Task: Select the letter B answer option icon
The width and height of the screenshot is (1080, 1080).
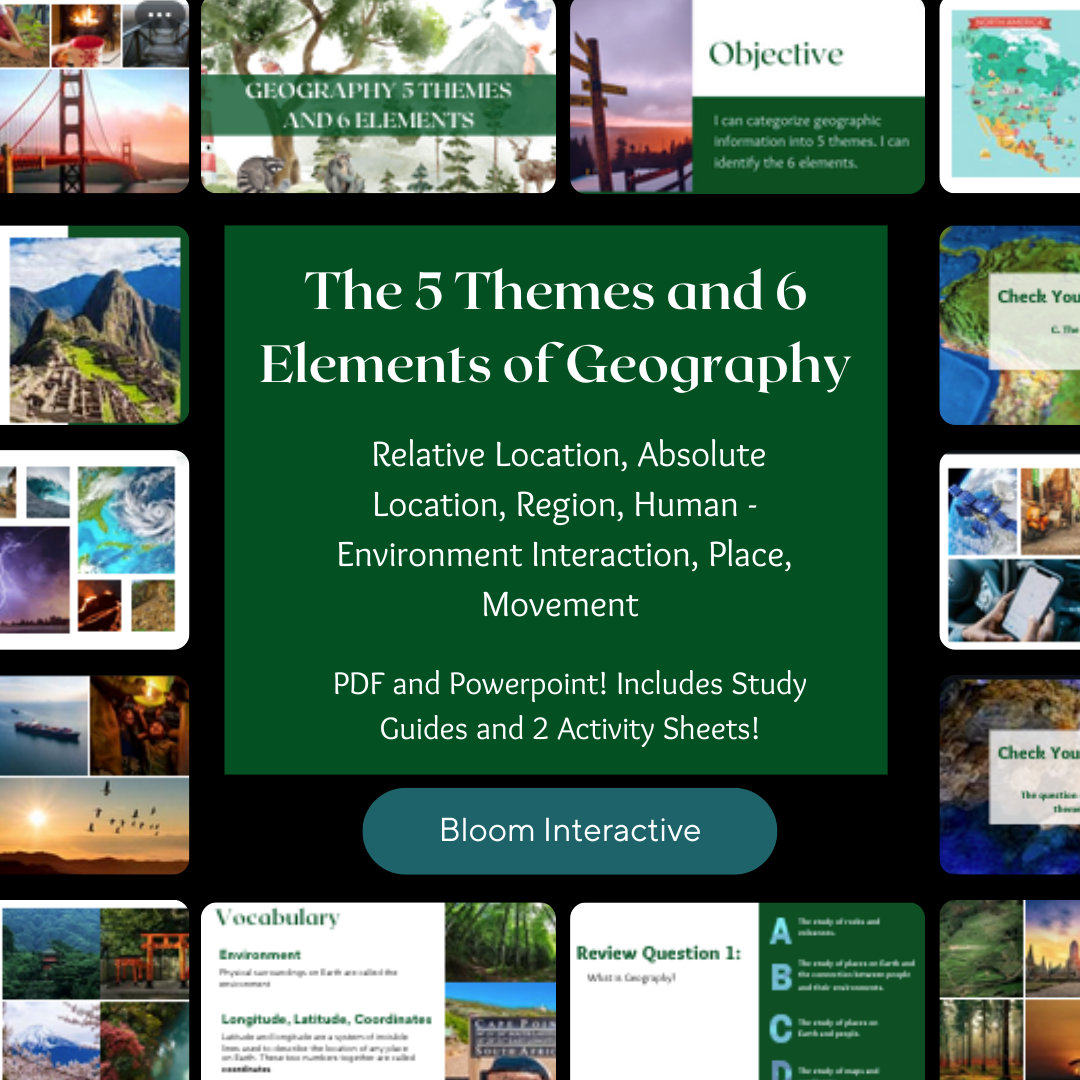Action: pos(780,977)
